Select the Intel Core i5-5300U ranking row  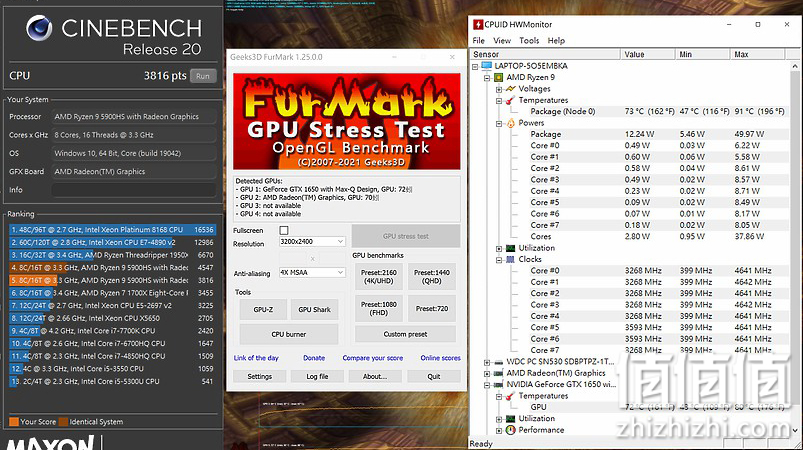(112, 381)
